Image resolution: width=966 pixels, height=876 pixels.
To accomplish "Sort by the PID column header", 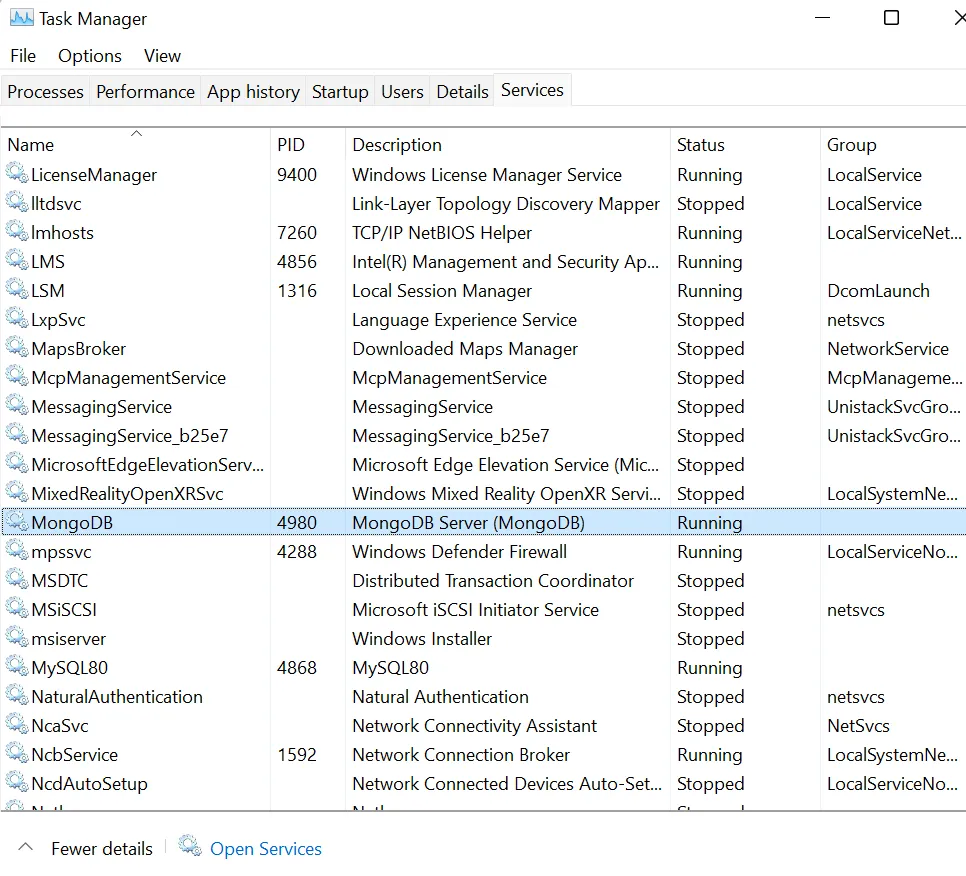I will pos(291,145).
